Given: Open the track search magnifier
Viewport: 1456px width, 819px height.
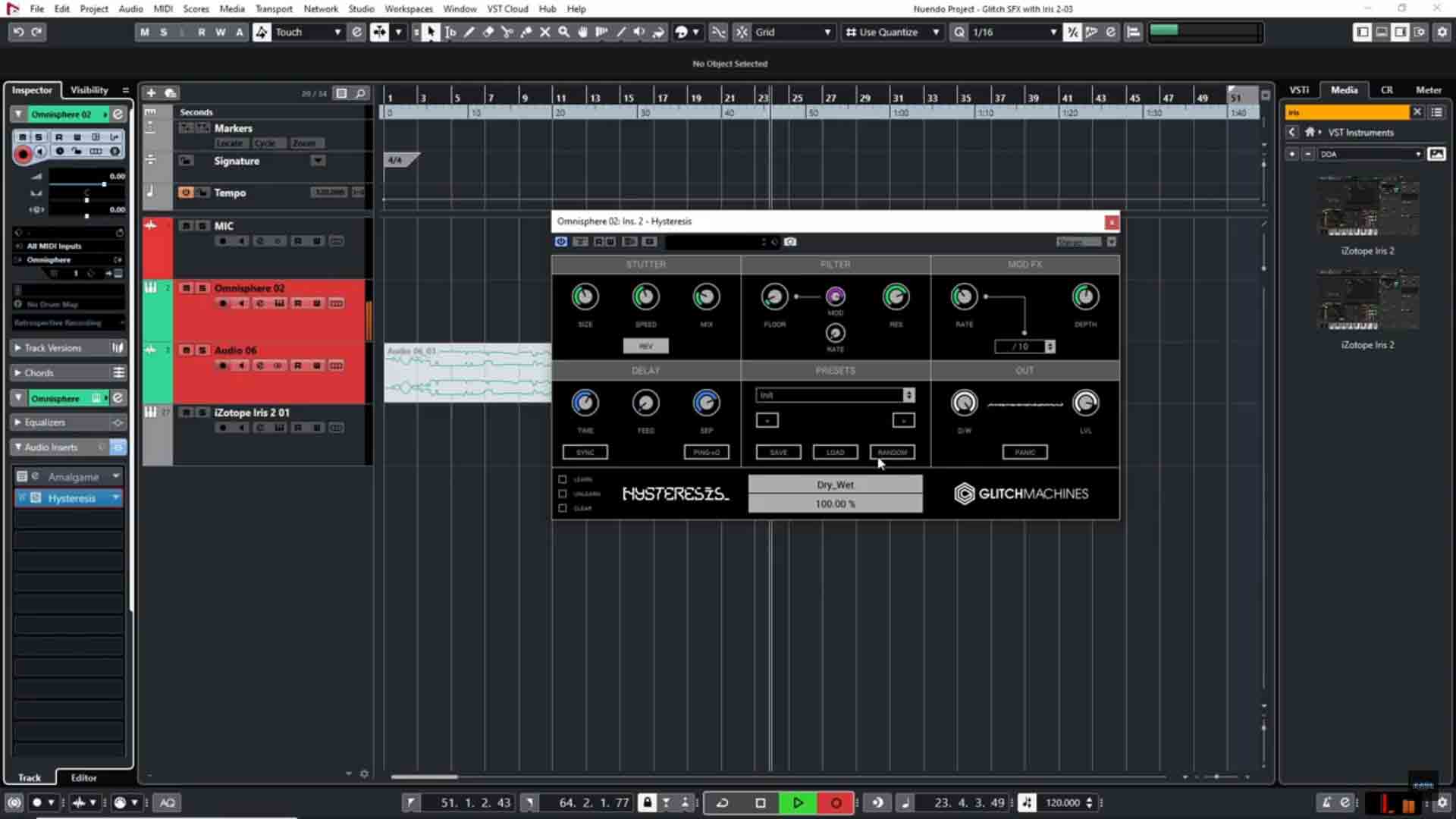Looking at the screenshot, I should pos(361,93).
